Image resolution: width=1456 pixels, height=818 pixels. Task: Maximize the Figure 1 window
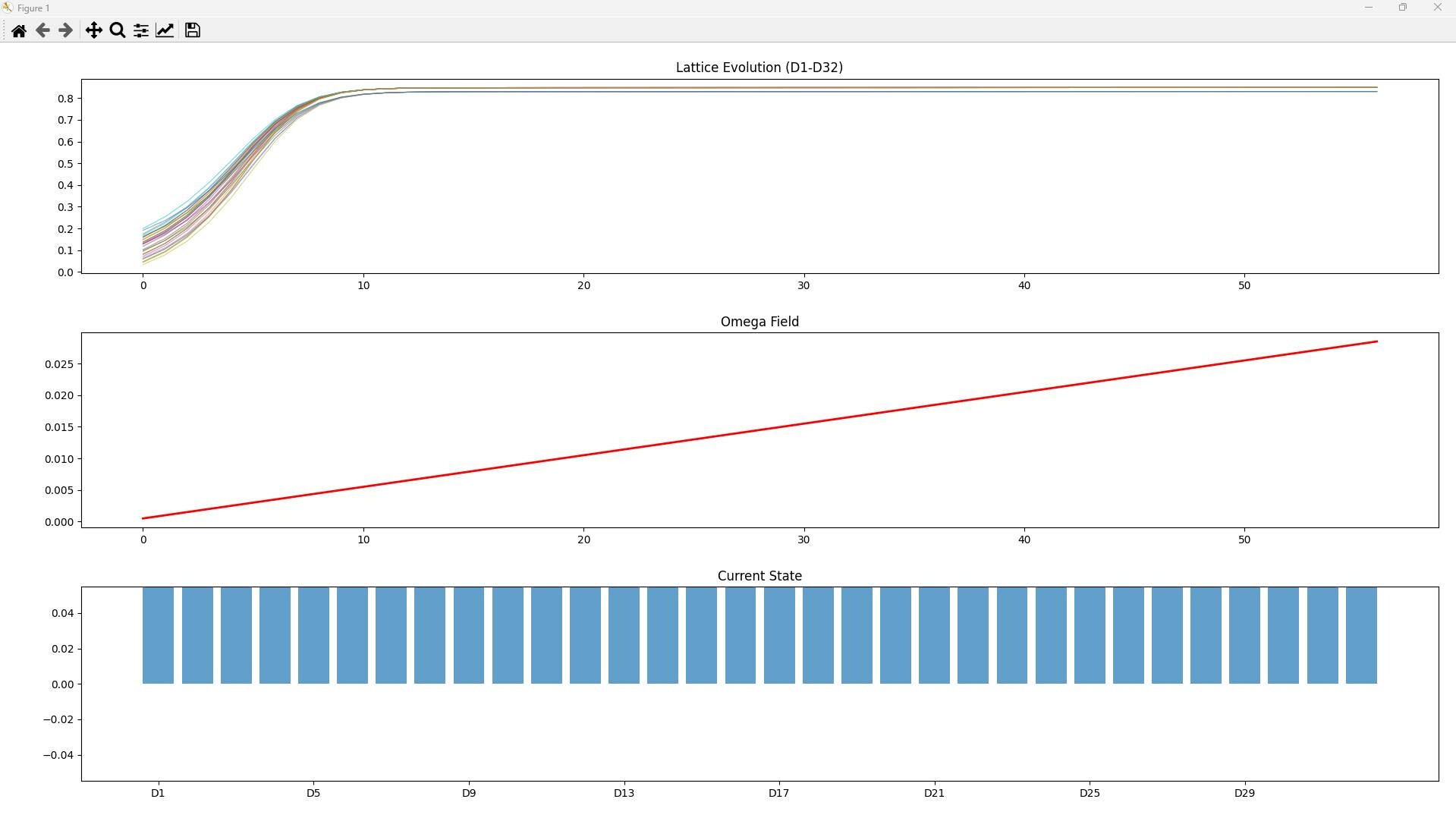point(1403,8)
